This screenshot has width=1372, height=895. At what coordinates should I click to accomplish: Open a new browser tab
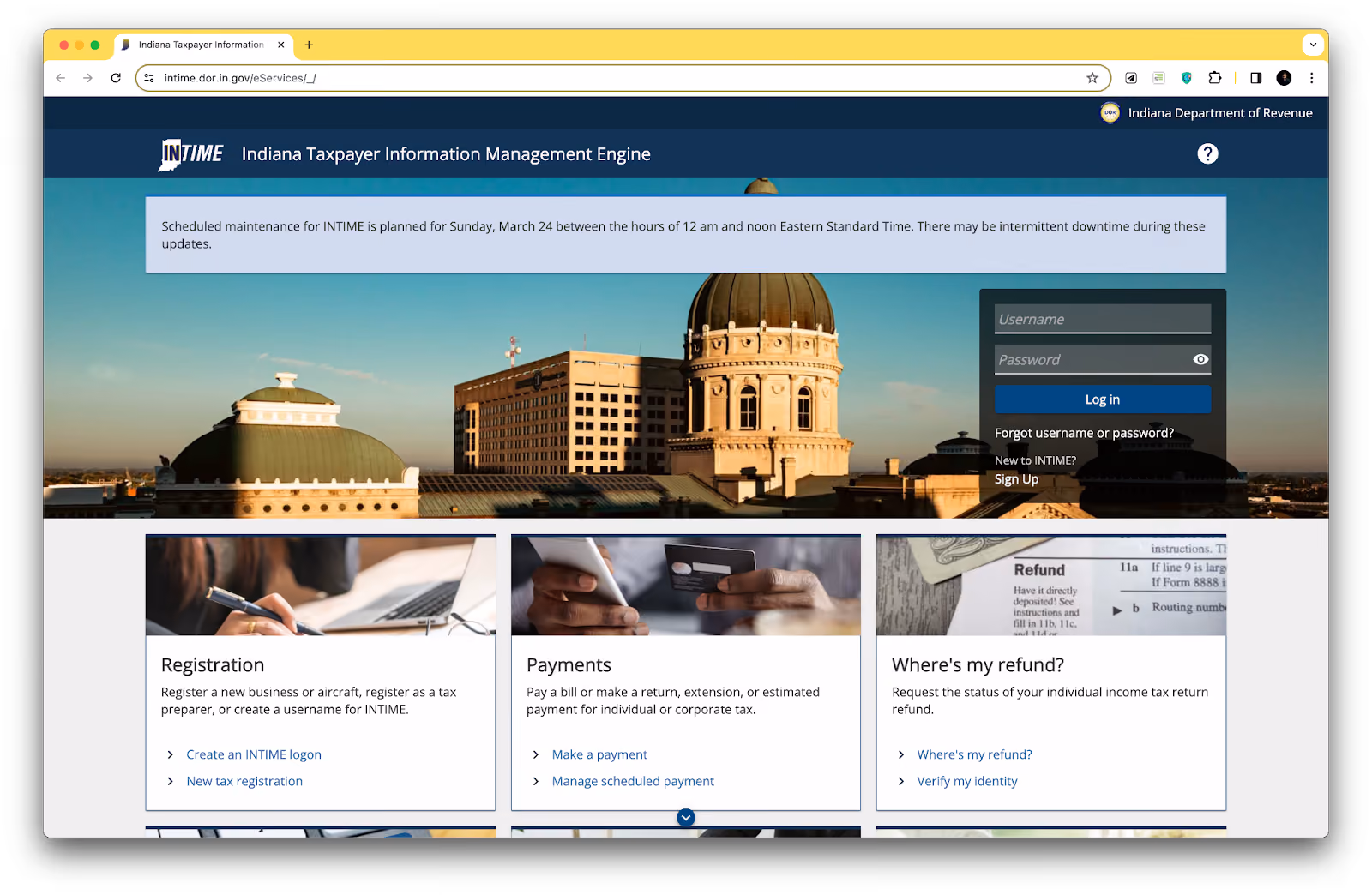[x=309, y=45]
